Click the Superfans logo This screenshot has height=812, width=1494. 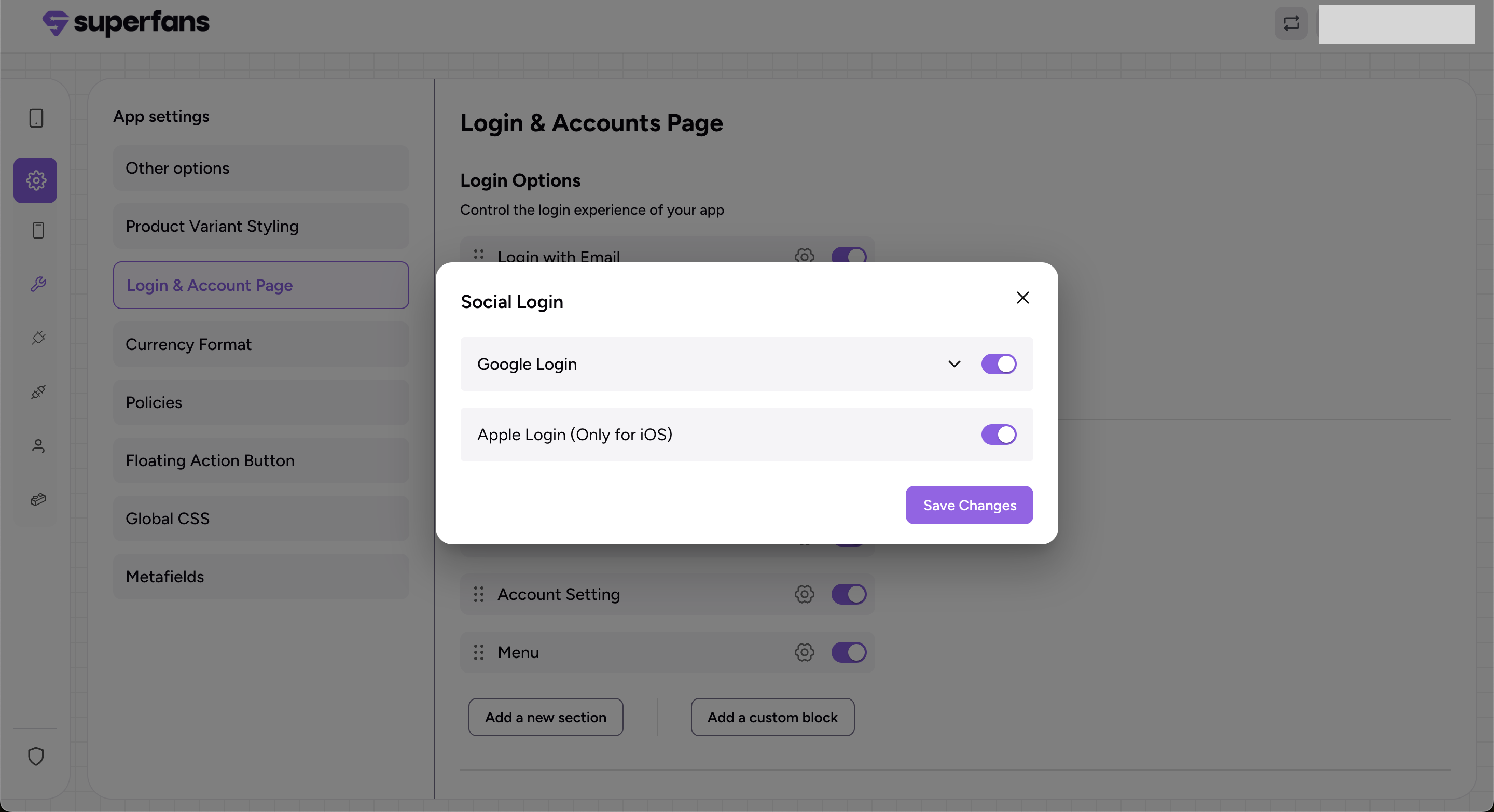click(x=126, y=23)
